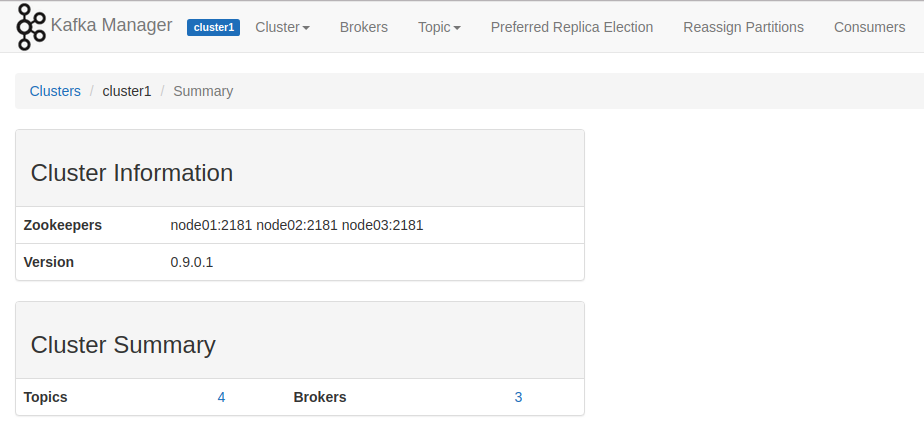Image resolution: width=924 pixels, height=428 pixels.
Task: Click cluster1 in the breadcrumb
Action: pos(127,91)
